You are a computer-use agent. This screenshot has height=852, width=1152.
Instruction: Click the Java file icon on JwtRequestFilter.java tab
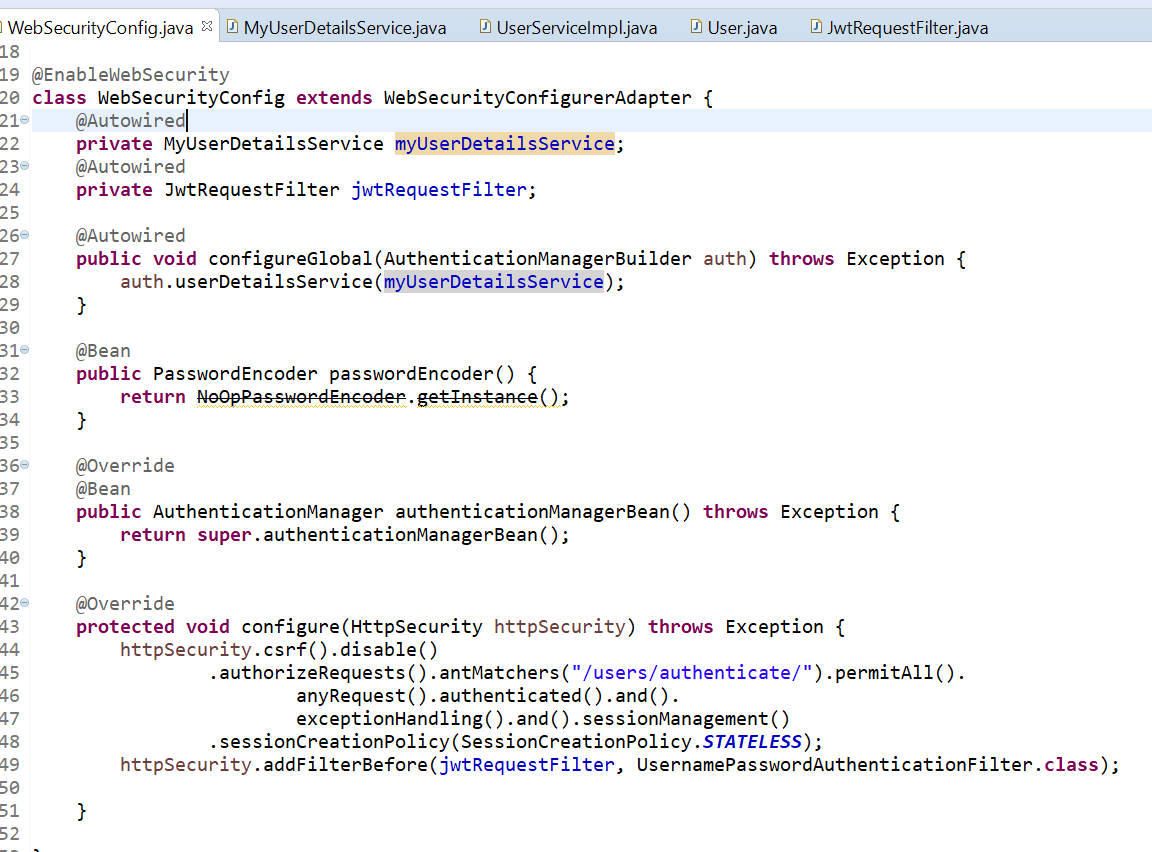[x=815, y=27]
